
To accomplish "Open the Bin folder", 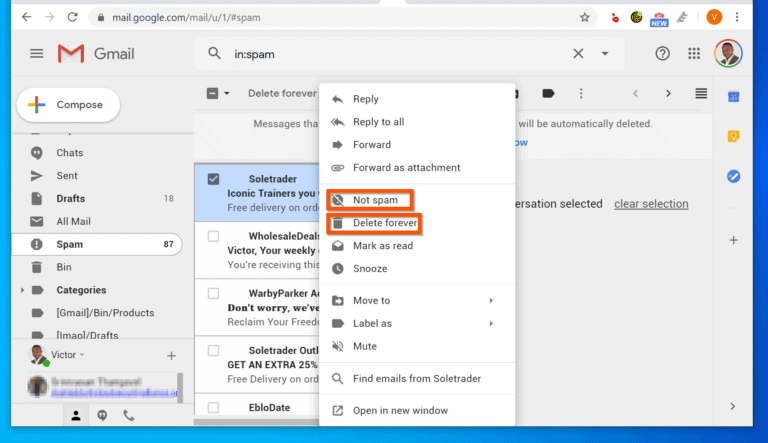I will coord(64,267).
